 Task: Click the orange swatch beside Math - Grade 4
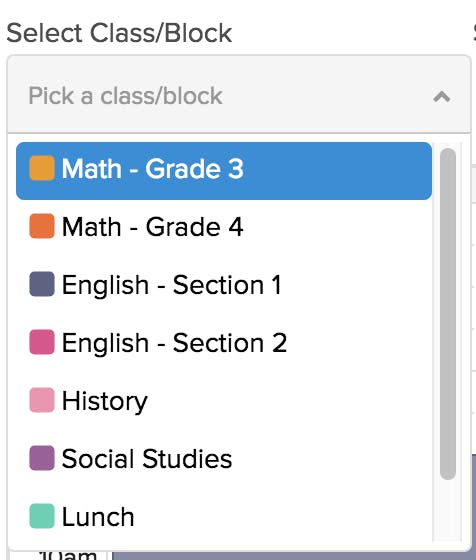(42, 226)
